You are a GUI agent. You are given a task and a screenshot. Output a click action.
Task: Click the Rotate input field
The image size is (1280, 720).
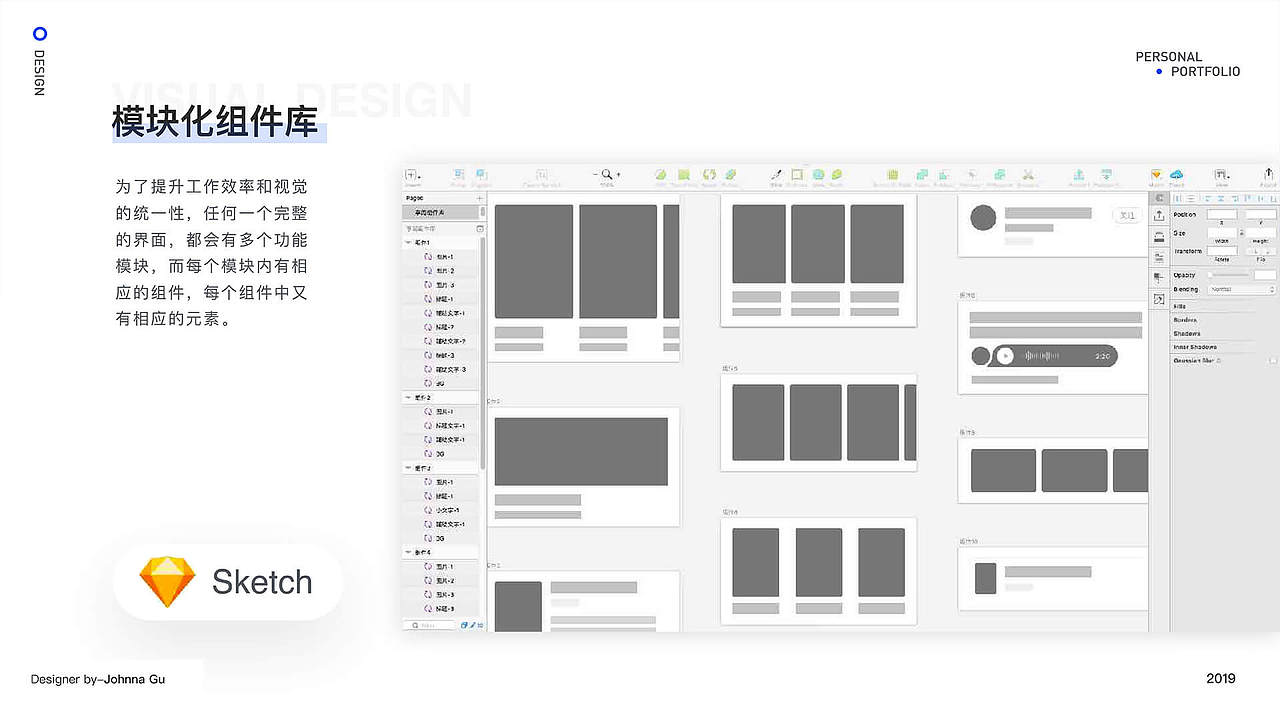coord(1222,251)
